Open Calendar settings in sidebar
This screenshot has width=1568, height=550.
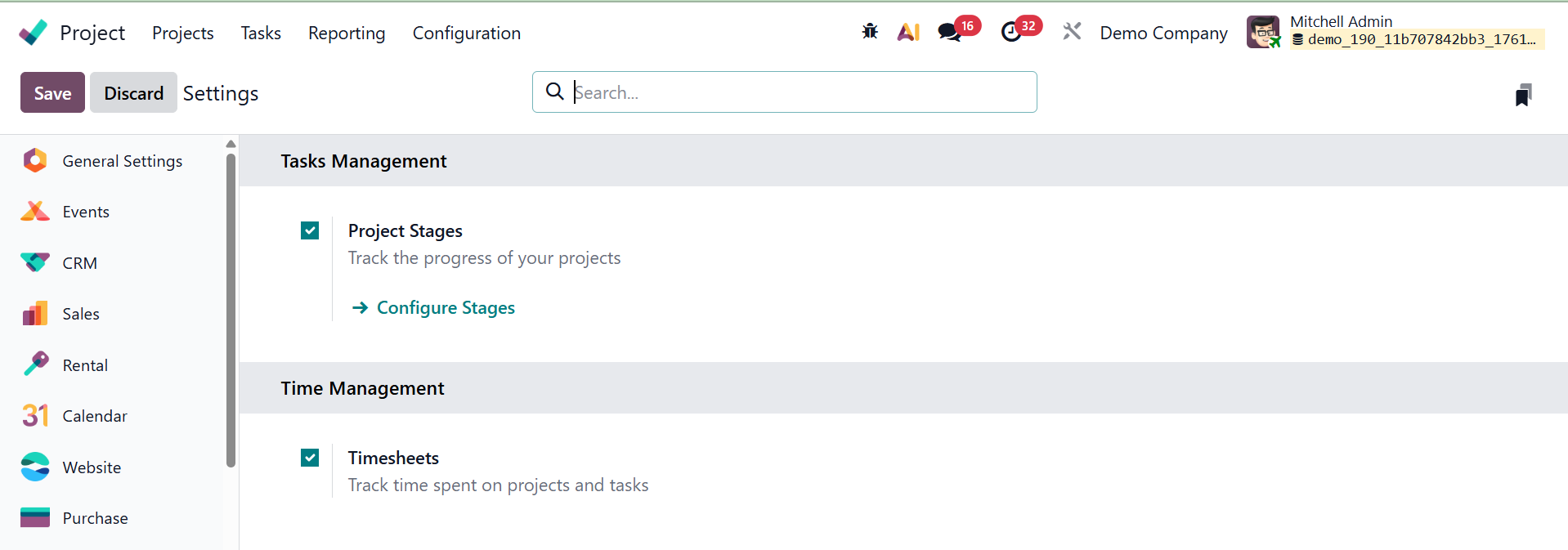pos(94,416)
